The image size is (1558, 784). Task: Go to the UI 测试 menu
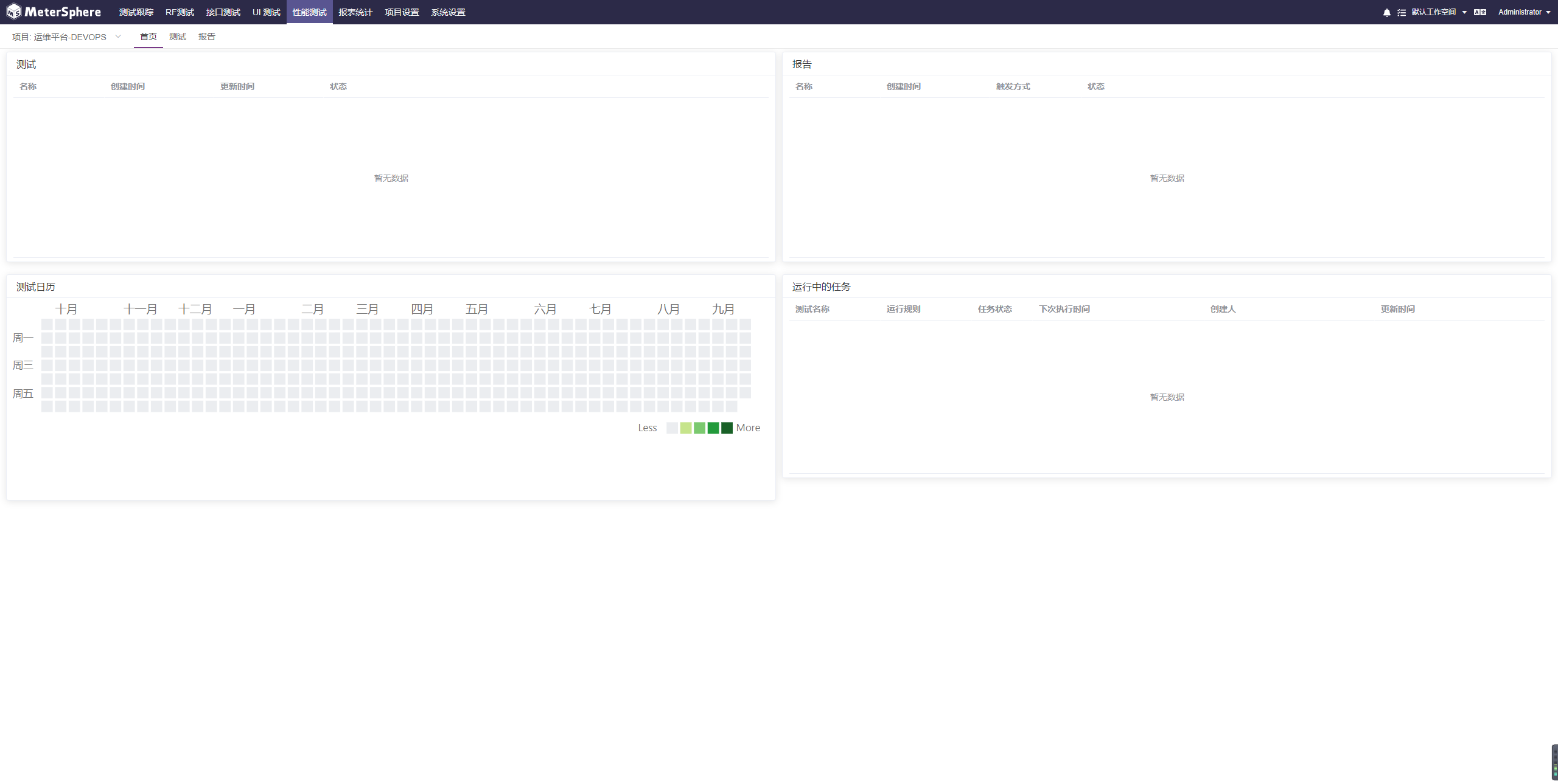(x=267, y=12)
